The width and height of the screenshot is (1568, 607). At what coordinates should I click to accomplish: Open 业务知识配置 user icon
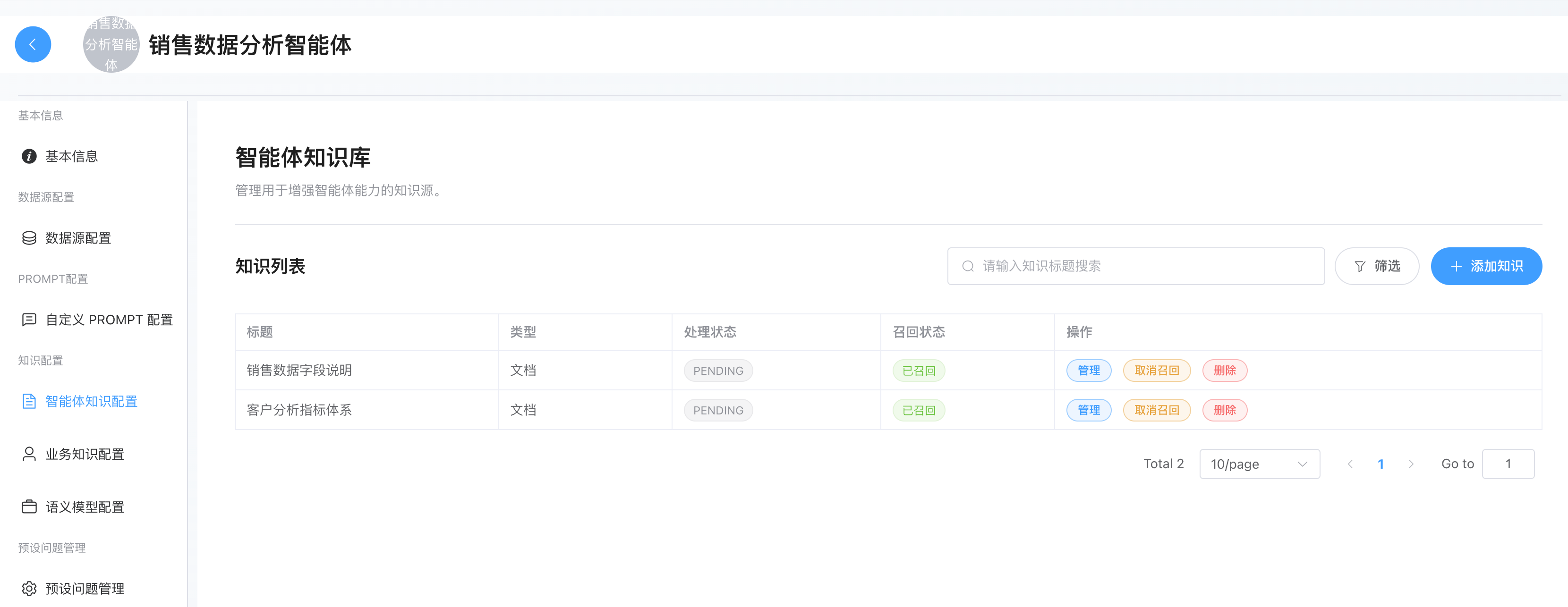point(29,455)
